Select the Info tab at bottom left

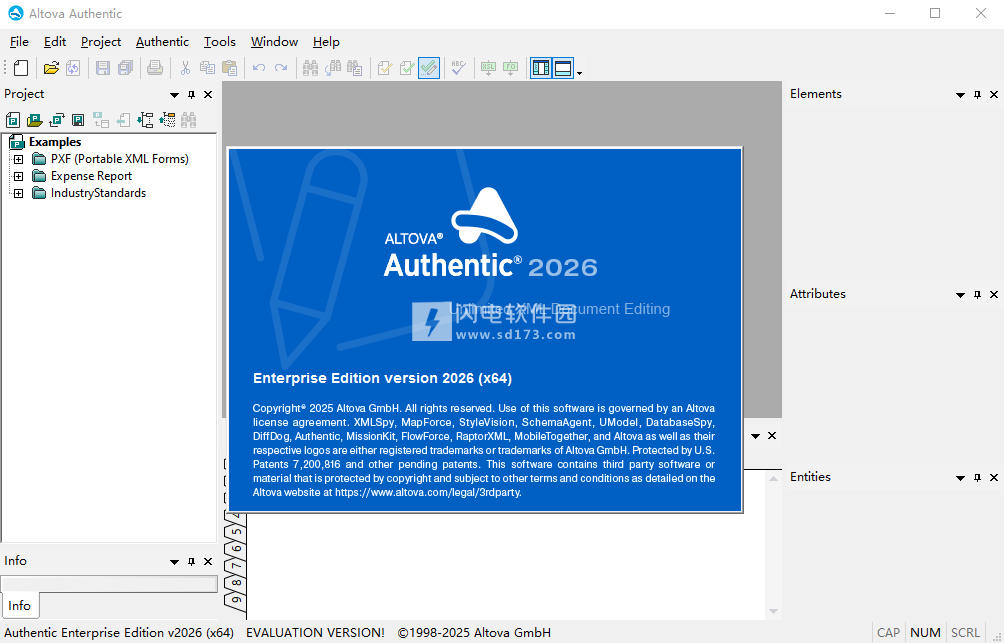(x=19, y=605)
